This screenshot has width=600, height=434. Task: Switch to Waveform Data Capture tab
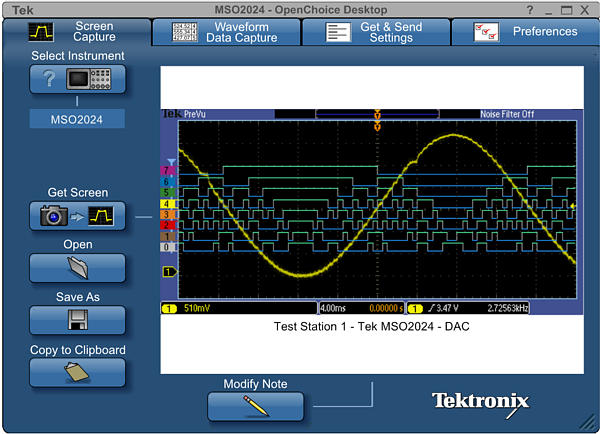(225, 32)
